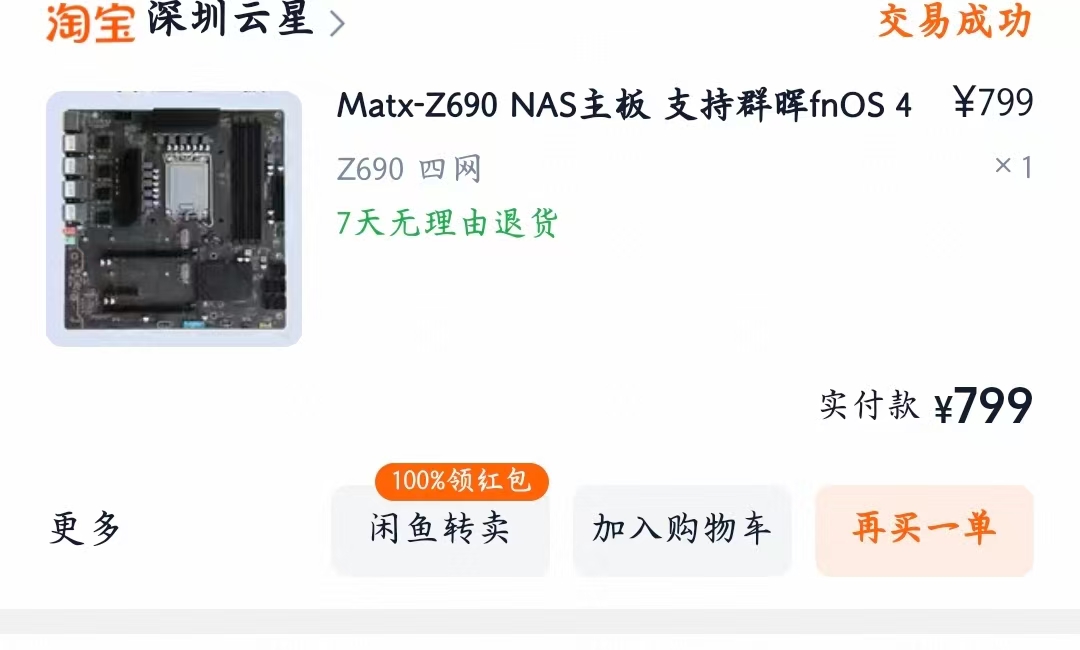View the 7天无理由退货 return policy
Image resolution: width=1080 pixels, height=650 pixels.
[x=447, y=223]
